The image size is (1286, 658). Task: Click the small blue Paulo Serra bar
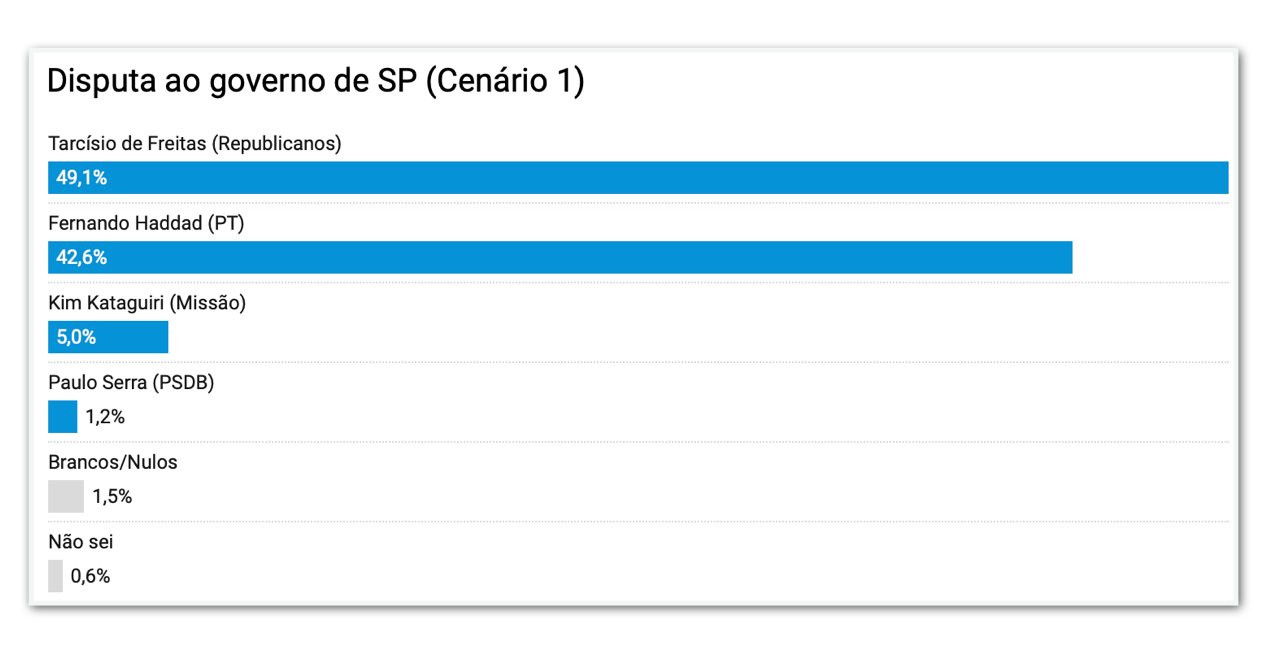point(62,417)
